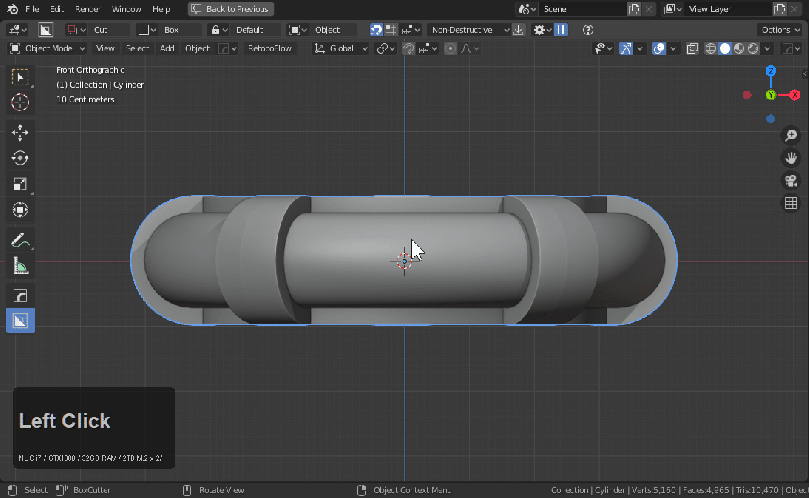Click the camera view icon
The width and height of the screenshot is (809, 498).
pos(790,181)
